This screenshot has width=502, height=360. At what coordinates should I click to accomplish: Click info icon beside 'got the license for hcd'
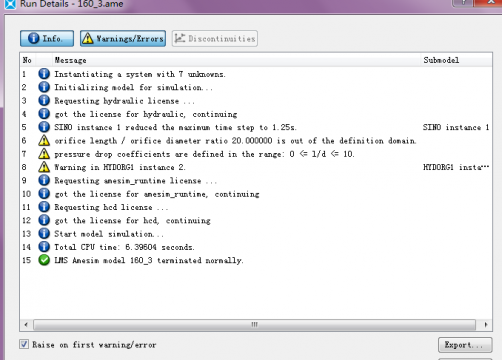(x=44, y=220)
